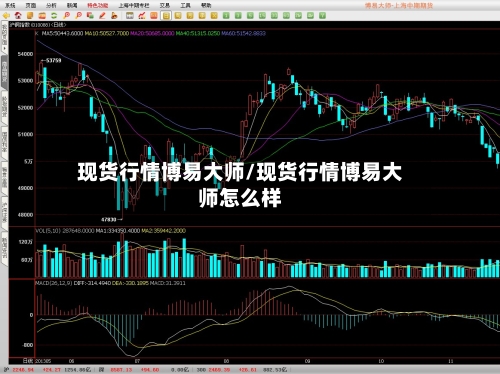
Task: Select the overlapping red and green squares icon
Action: coord(90,15)
